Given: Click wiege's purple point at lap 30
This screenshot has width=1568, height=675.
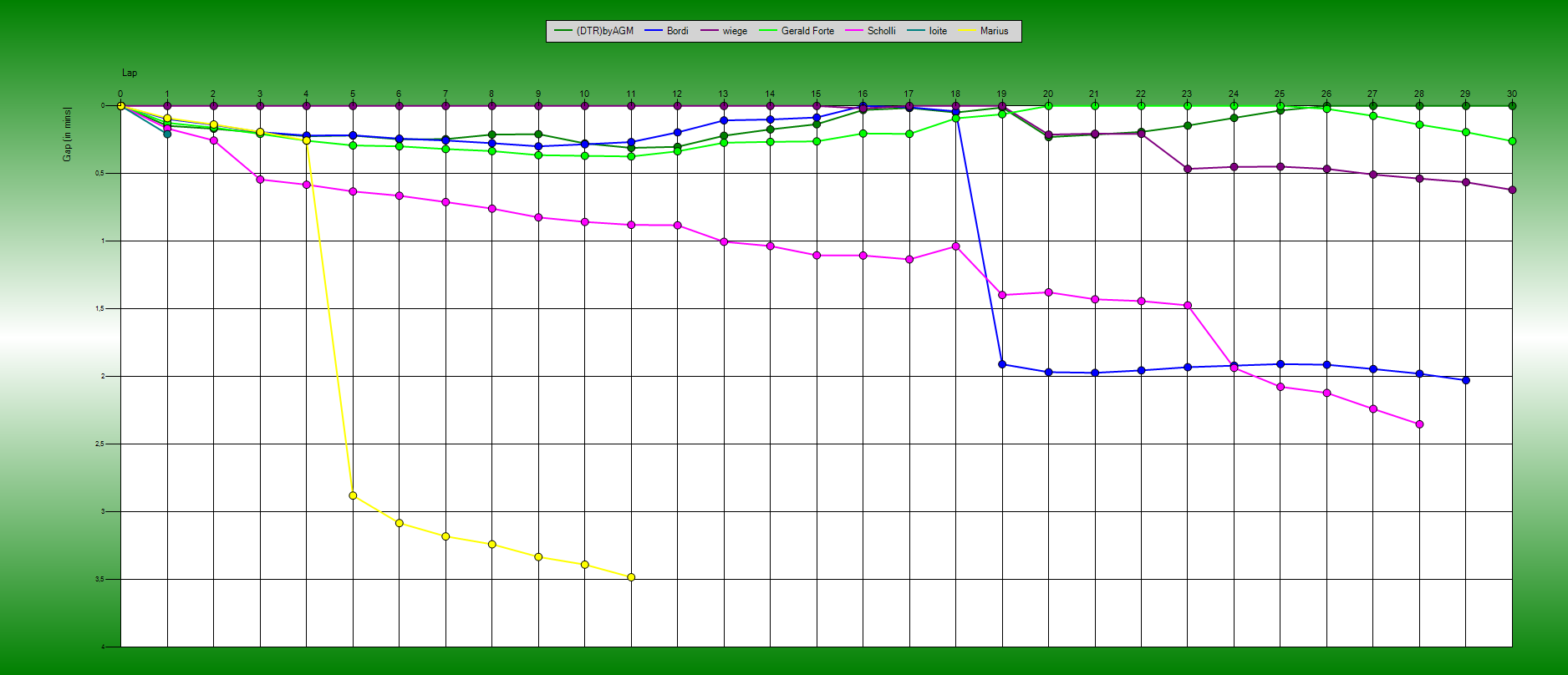Looking at the screenshot, I should [x=1512, y=190].
